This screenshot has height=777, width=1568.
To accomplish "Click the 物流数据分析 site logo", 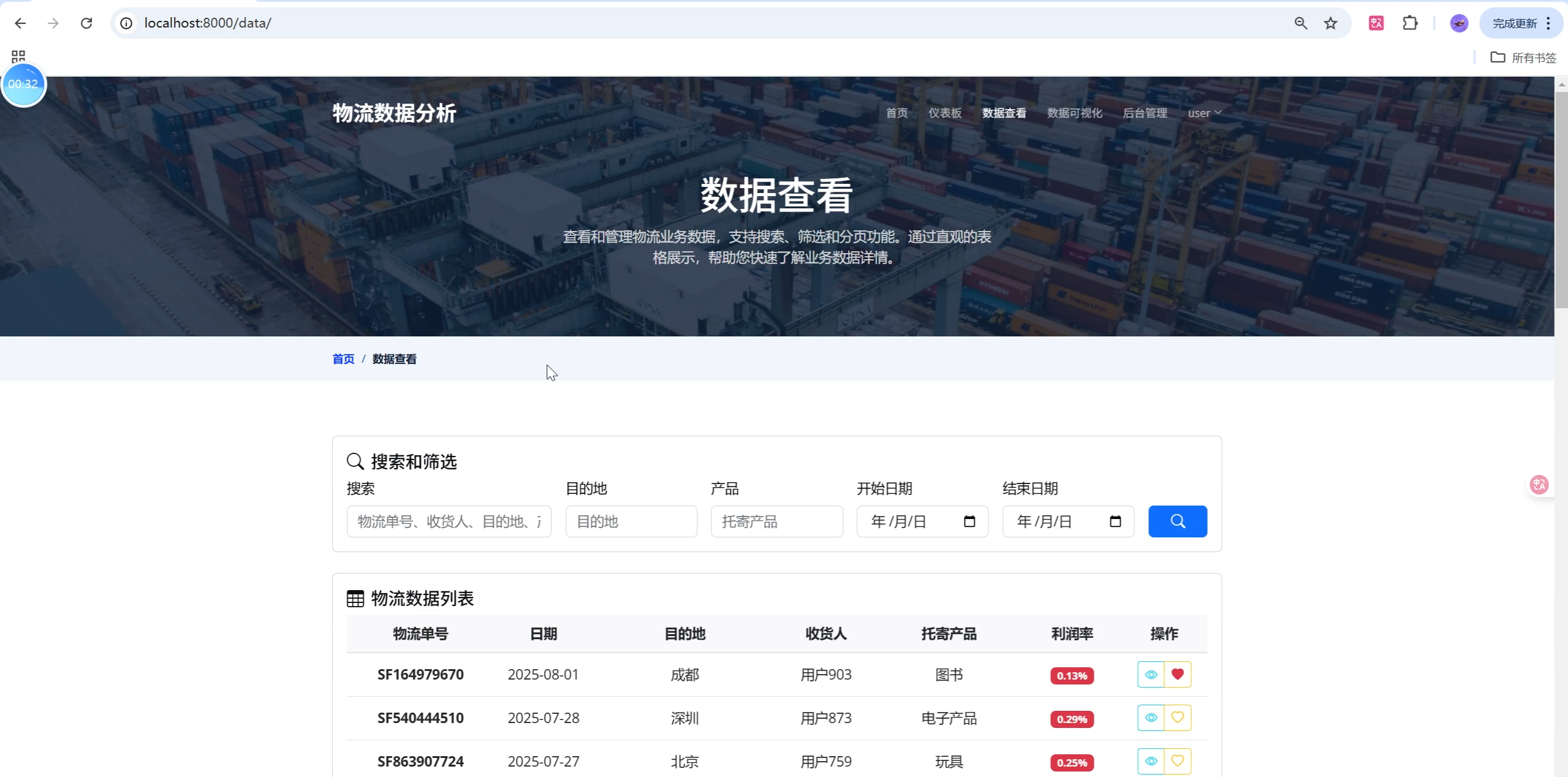I will coord(394,113).
